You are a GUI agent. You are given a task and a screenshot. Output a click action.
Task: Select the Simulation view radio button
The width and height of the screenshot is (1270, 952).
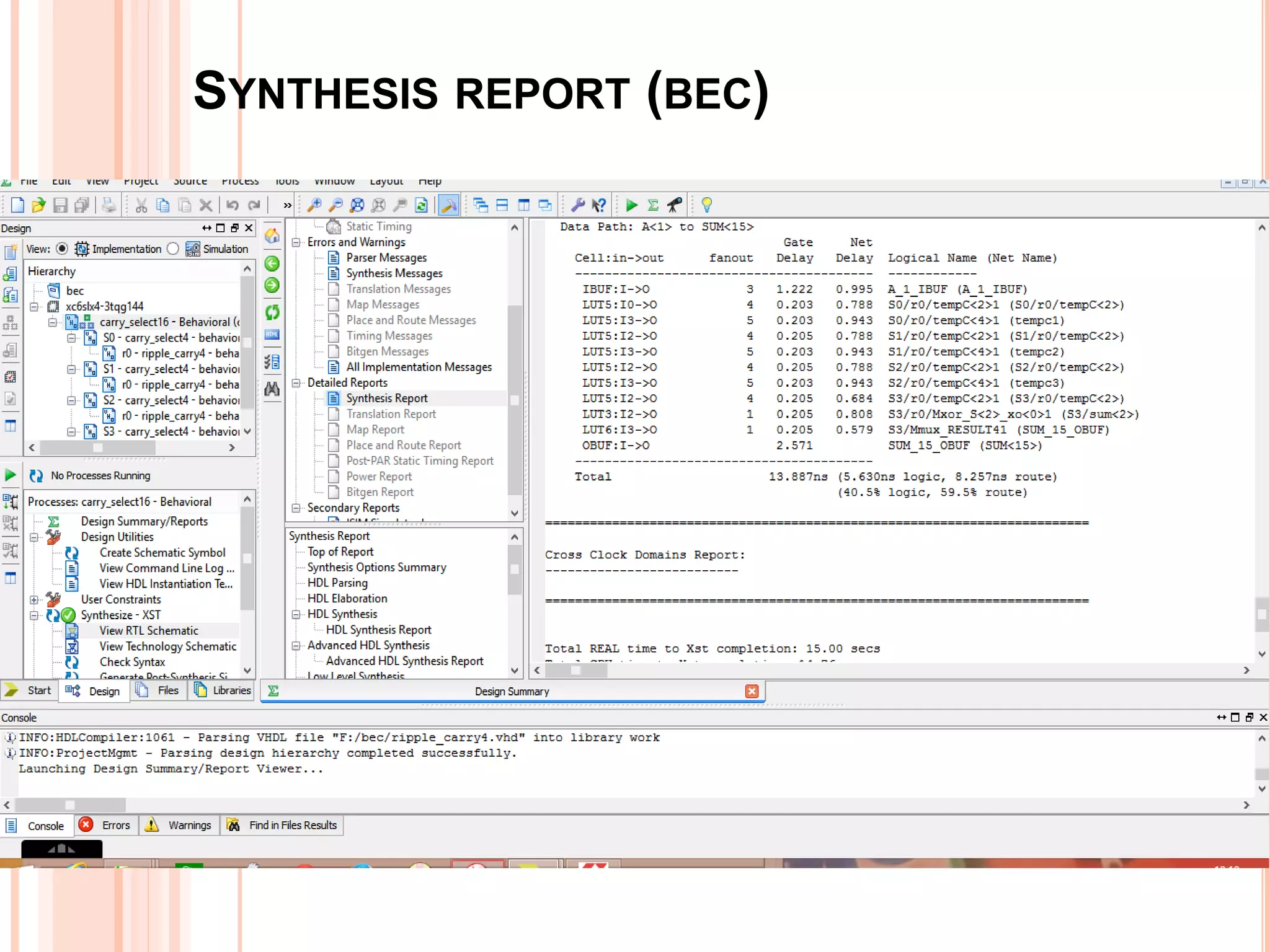pos(173,249)
